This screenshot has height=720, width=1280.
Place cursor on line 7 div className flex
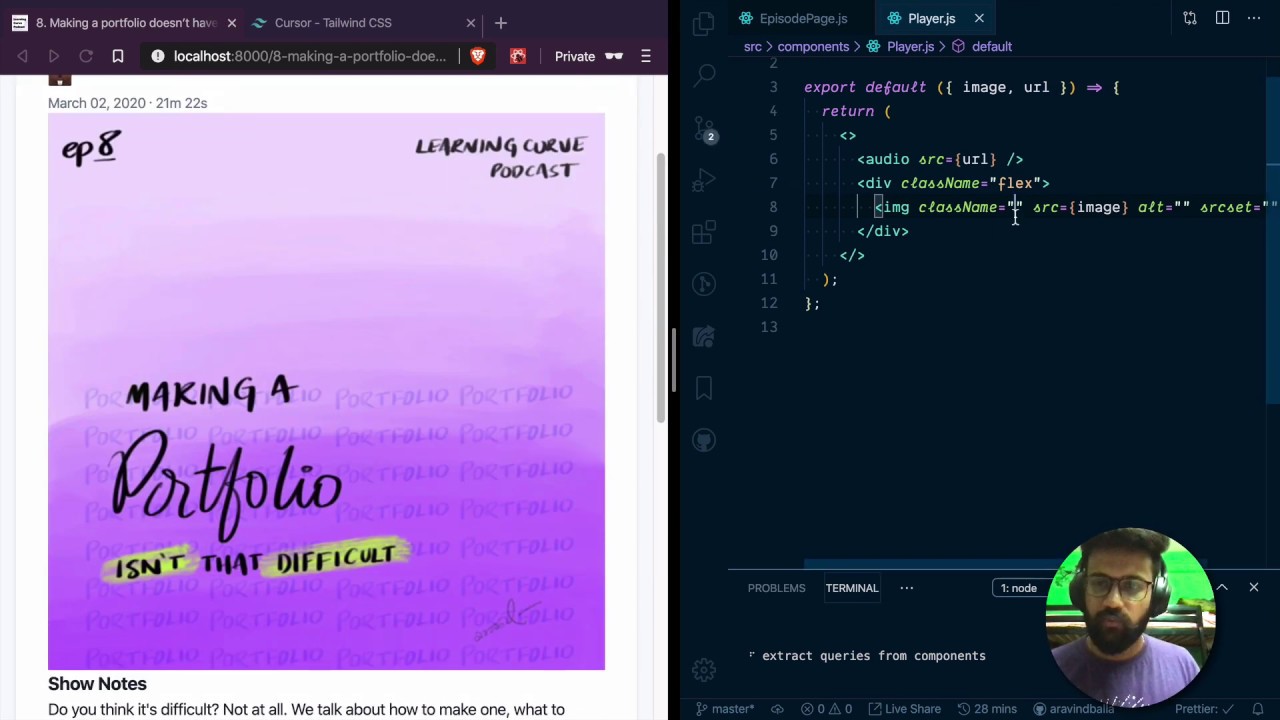(953, 183)
